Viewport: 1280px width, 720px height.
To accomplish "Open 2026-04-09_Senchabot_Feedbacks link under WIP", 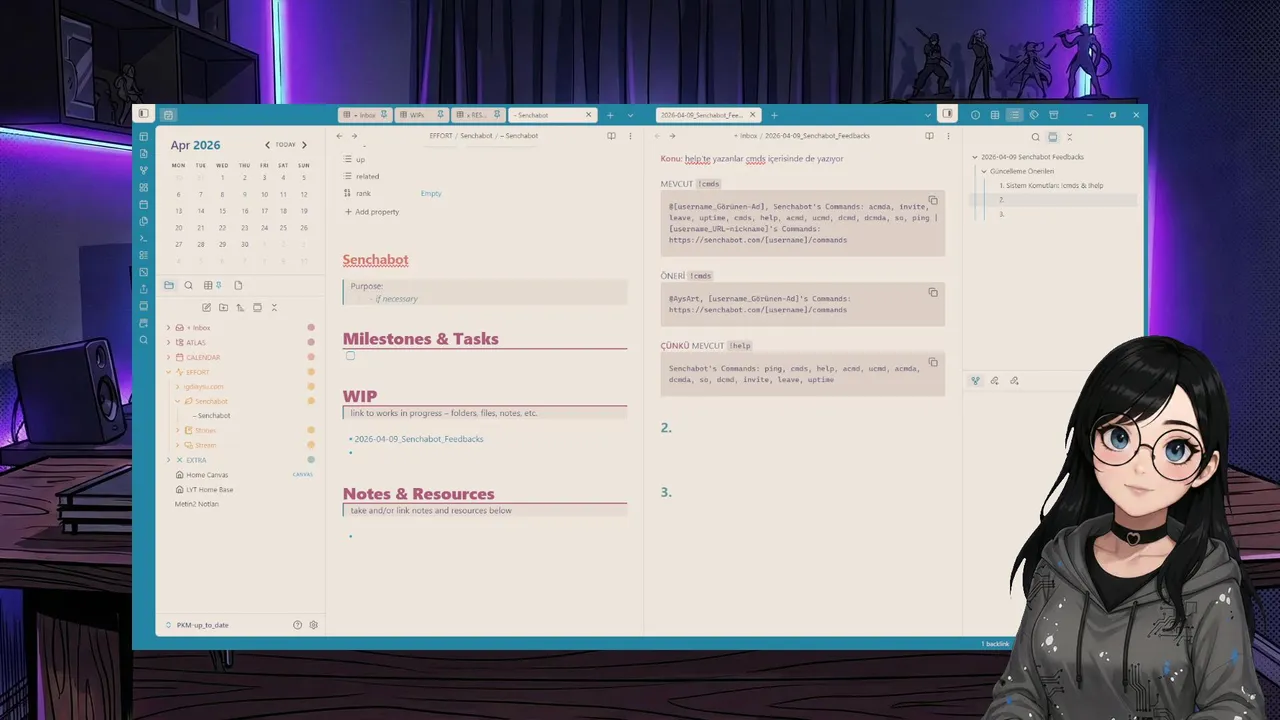I will pos(419,439).
